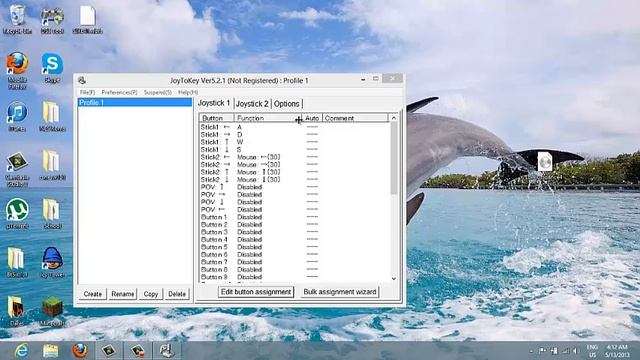Launch Minecraft desktop shortcut
640x360 pixels.
coord(52,311)
